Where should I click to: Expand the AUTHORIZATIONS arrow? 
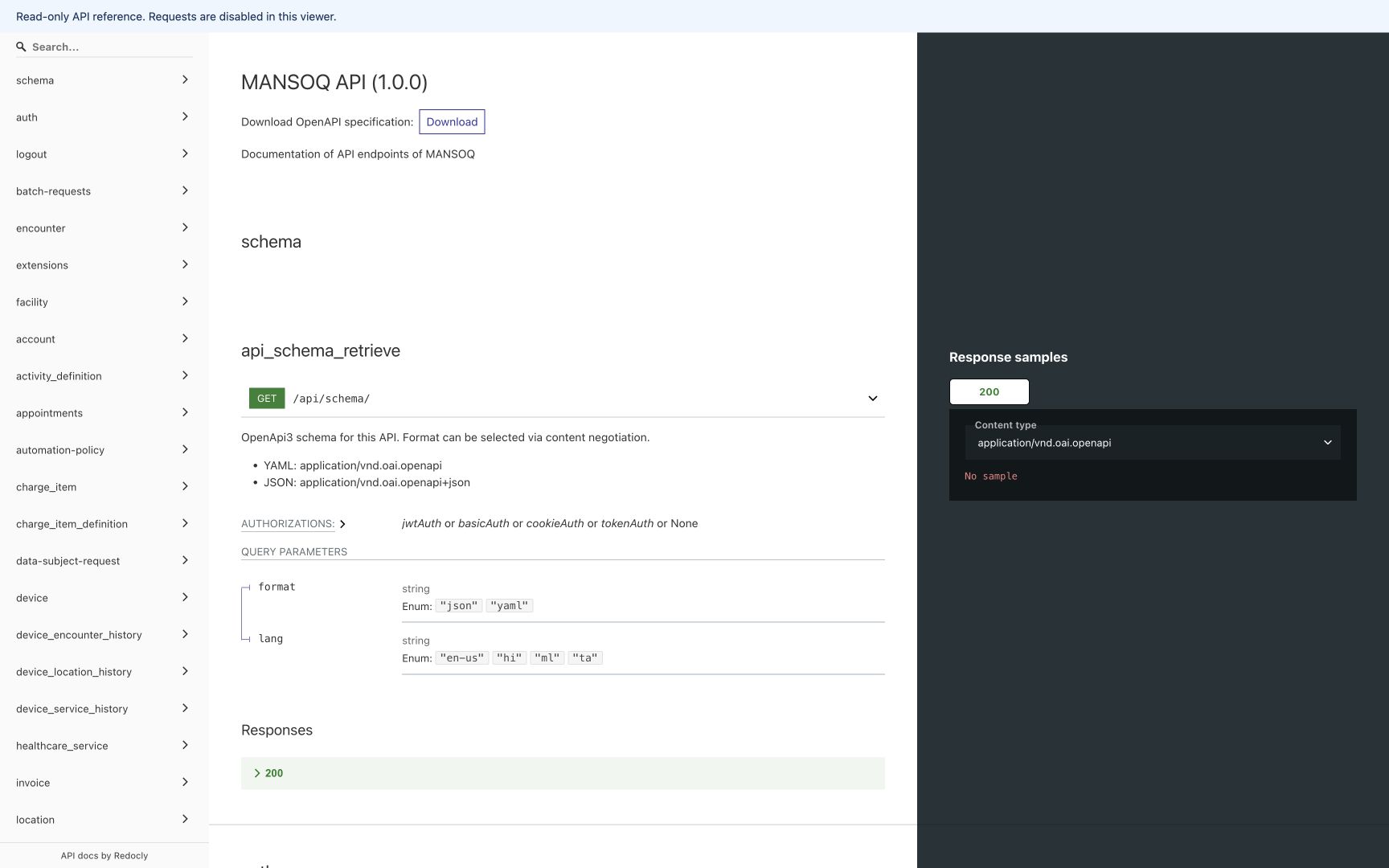click(x=342, y=524)
